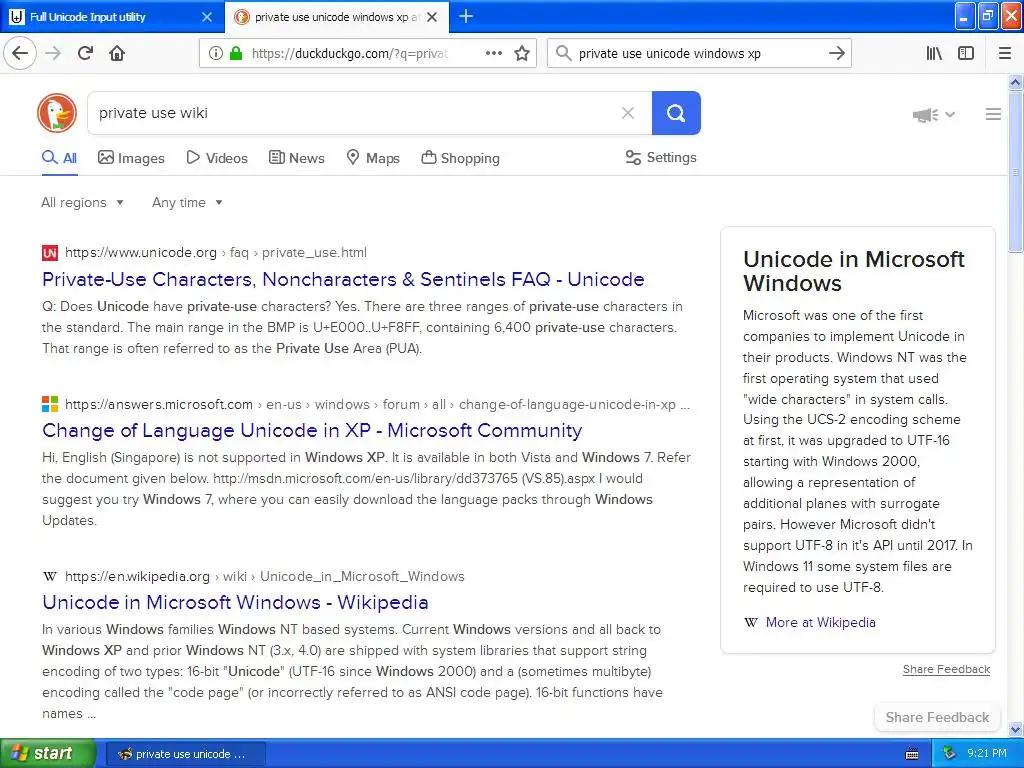Viewport: 1024px width, 768px height.
Task: Open More at Wikipedia link
Action: [820, 622]
